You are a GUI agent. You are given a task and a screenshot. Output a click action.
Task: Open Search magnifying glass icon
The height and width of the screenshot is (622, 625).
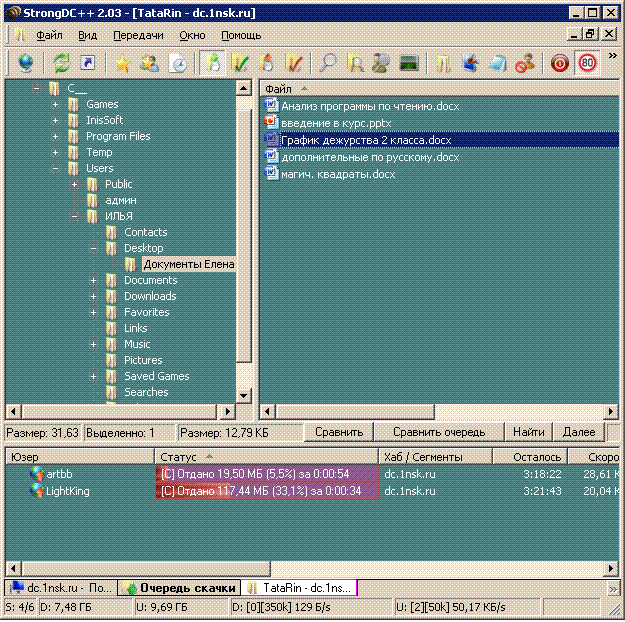coord(328,63)
